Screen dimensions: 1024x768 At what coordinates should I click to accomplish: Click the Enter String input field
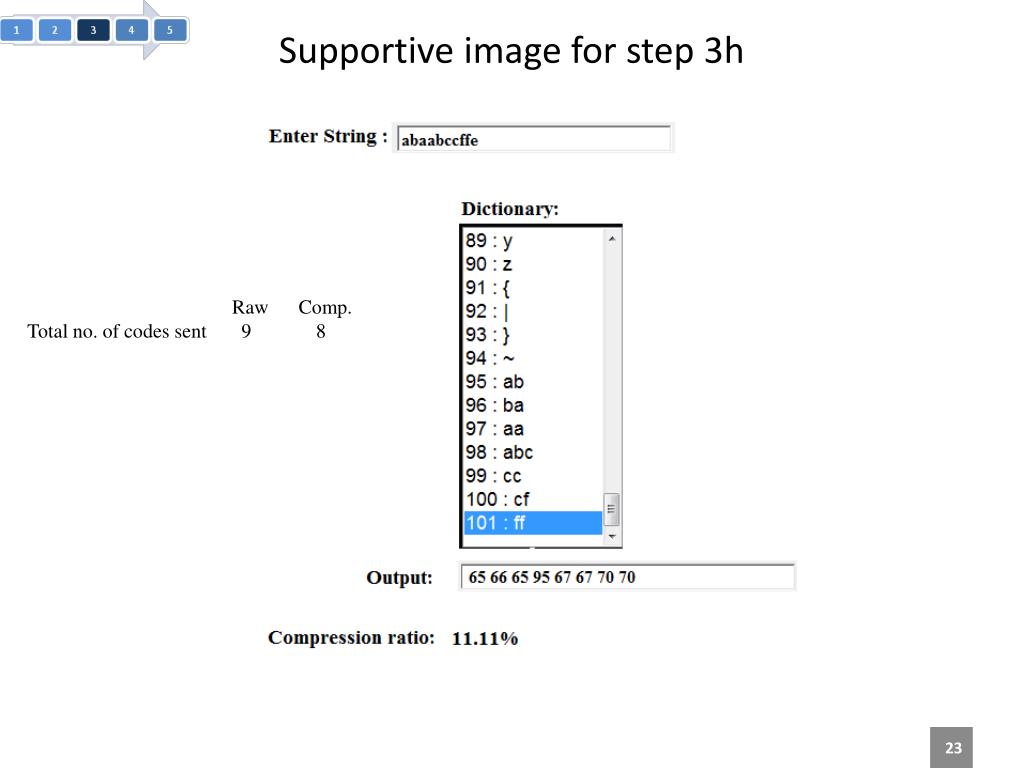[x=534, y=139]
